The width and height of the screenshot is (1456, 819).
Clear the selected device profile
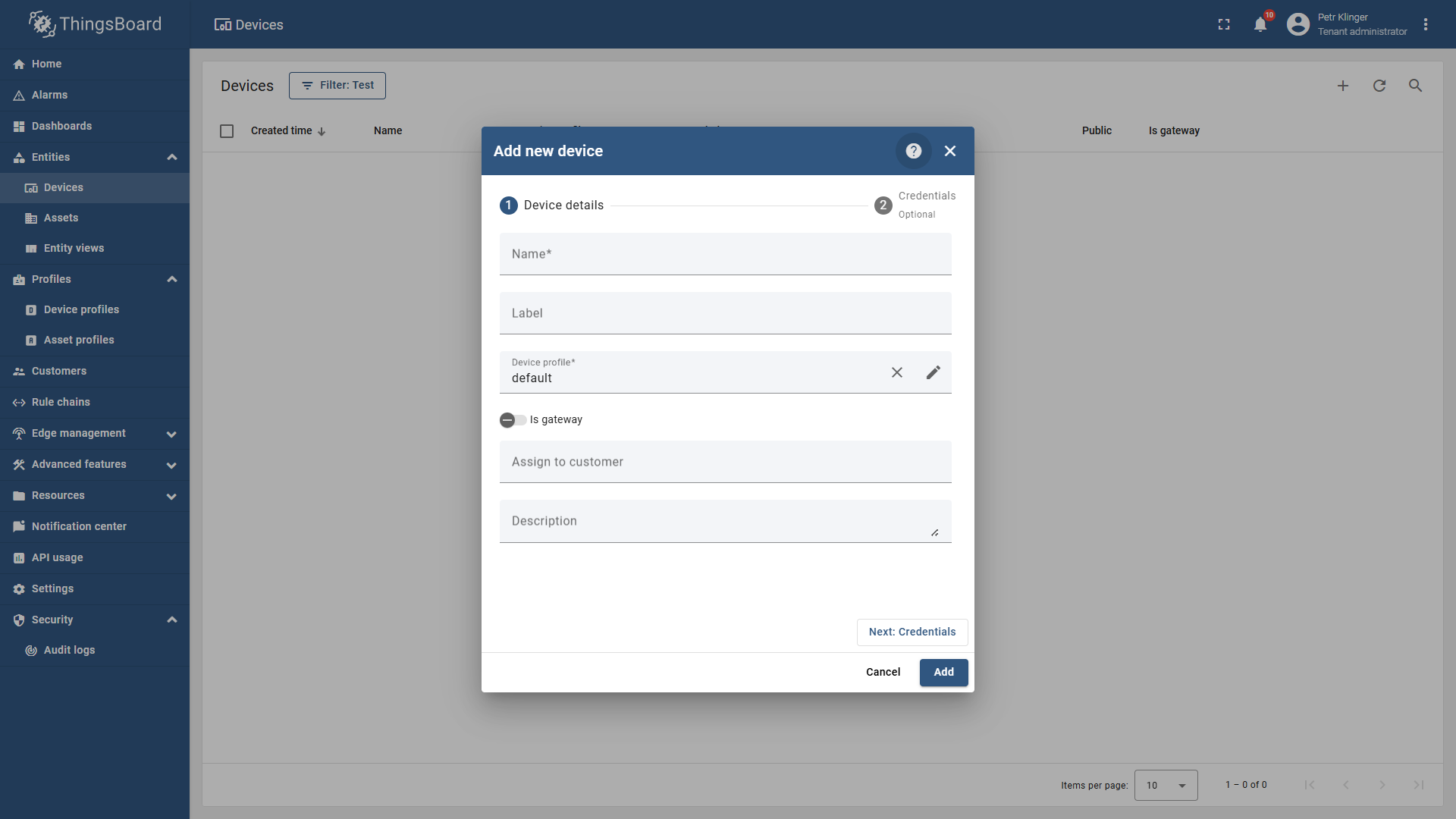coord(897,372)
